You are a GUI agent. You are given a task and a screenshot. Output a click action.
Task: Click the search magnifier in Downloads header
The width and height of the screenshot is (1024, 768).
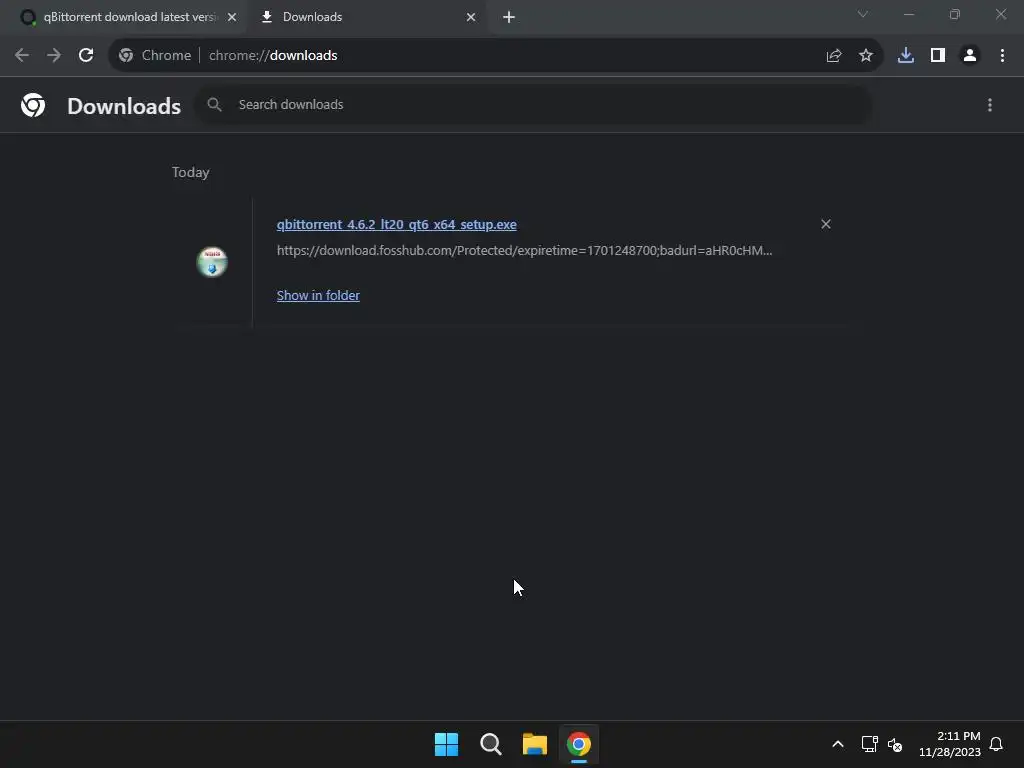(214, 104)
